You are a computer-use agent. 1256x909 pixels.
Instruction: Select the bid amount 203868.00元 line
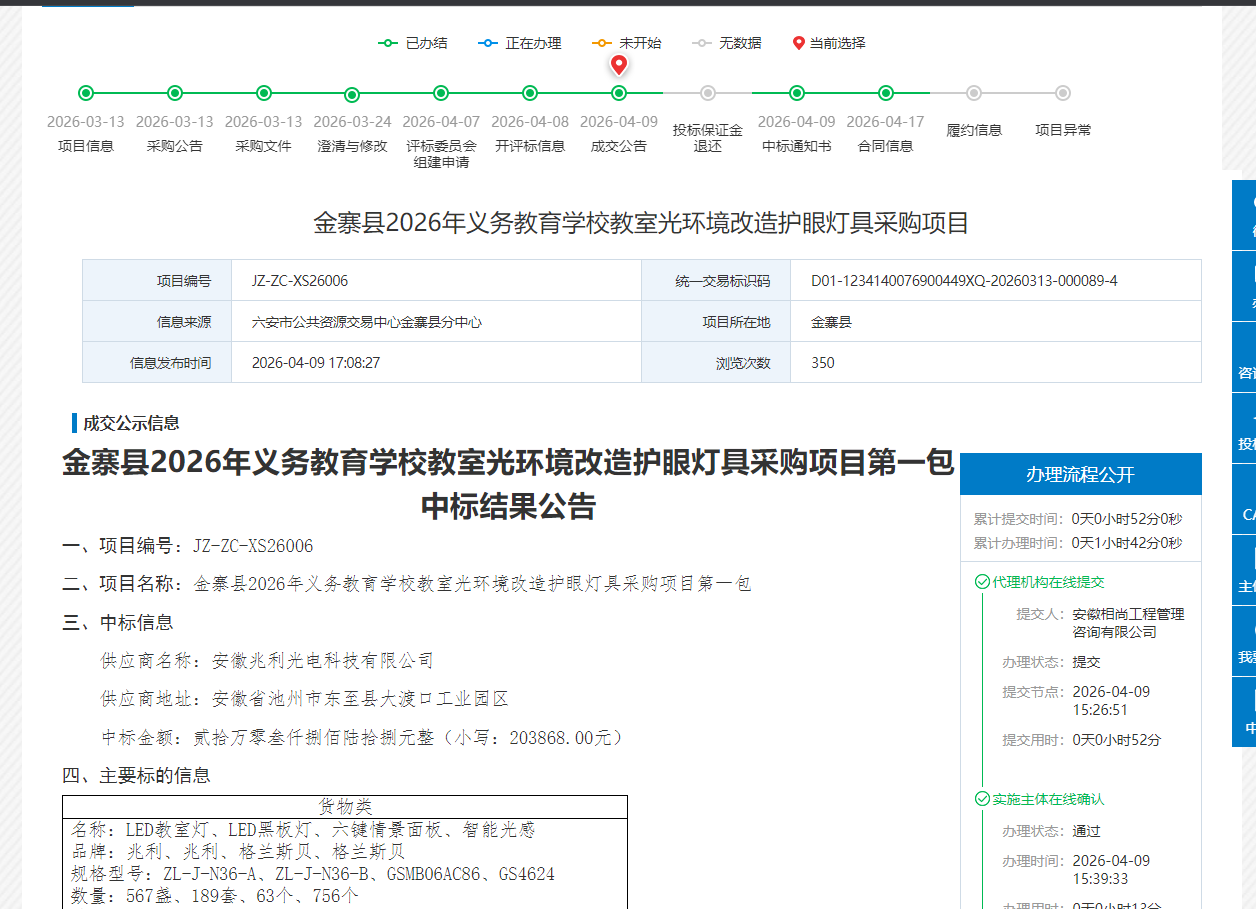click(363, 738)
